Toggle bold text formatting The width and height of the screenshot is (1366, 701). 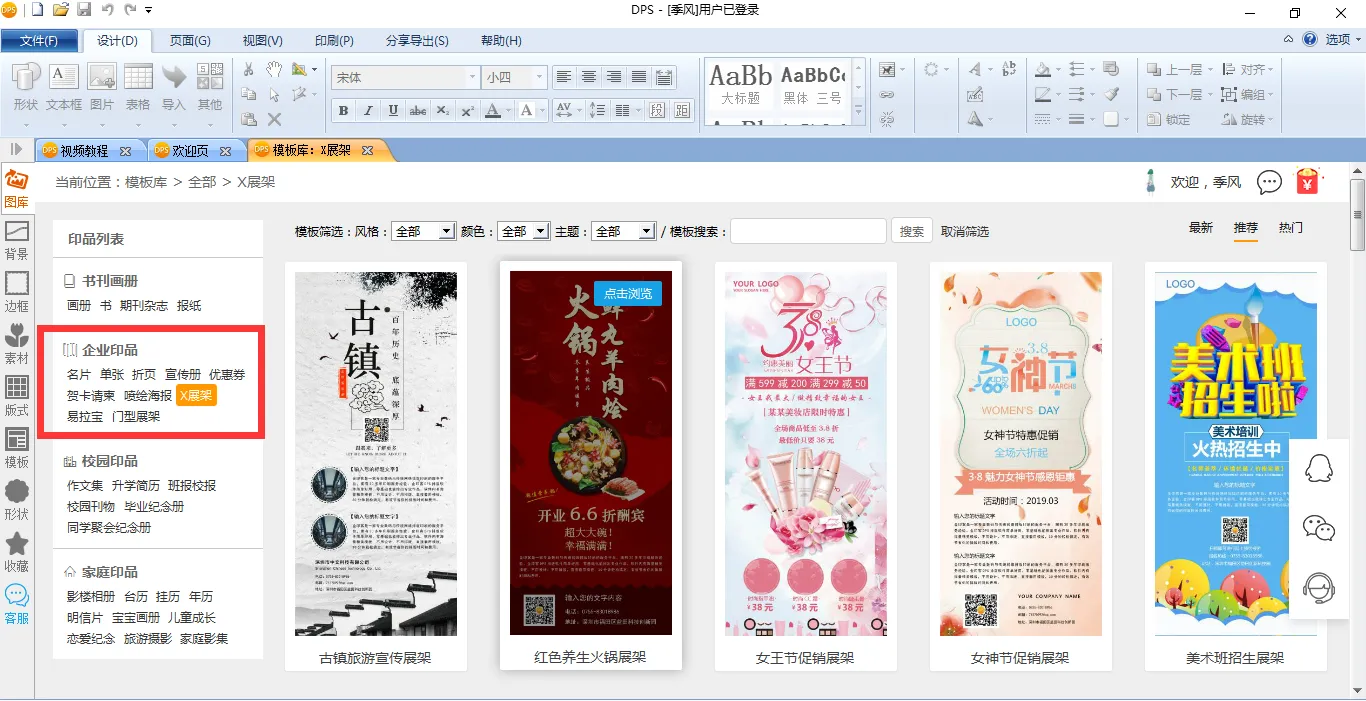click(344, 110)
